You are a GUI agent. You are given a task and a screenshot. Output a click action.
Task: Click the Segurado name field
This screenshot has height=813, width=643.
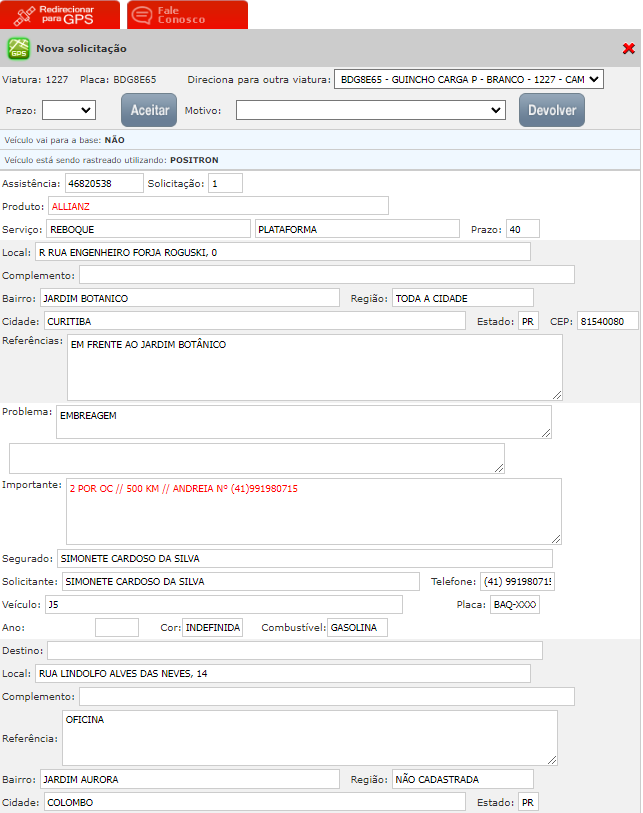click(x=304, y=559)
